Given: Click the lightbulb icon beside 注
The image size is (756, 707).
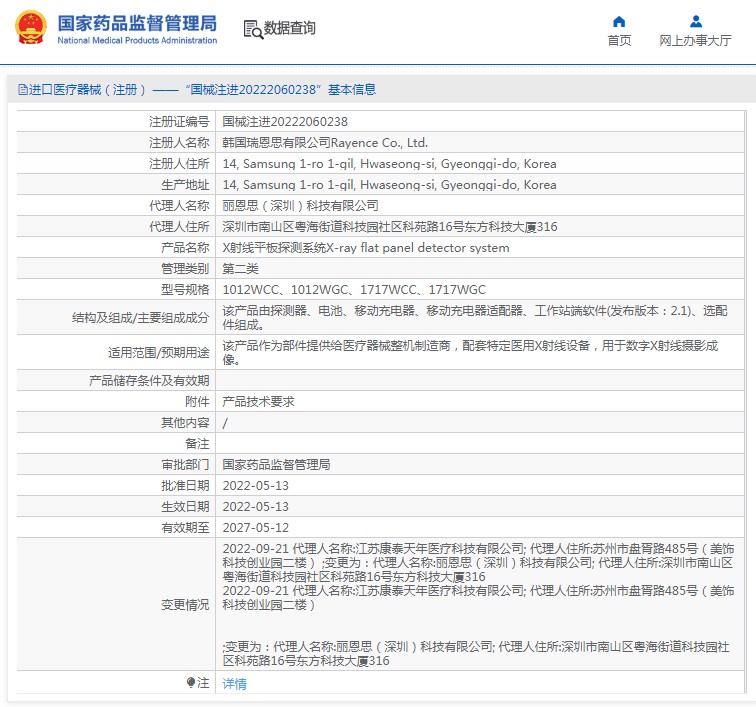Looking at the screenshot, I should click(x=191, y=683).
